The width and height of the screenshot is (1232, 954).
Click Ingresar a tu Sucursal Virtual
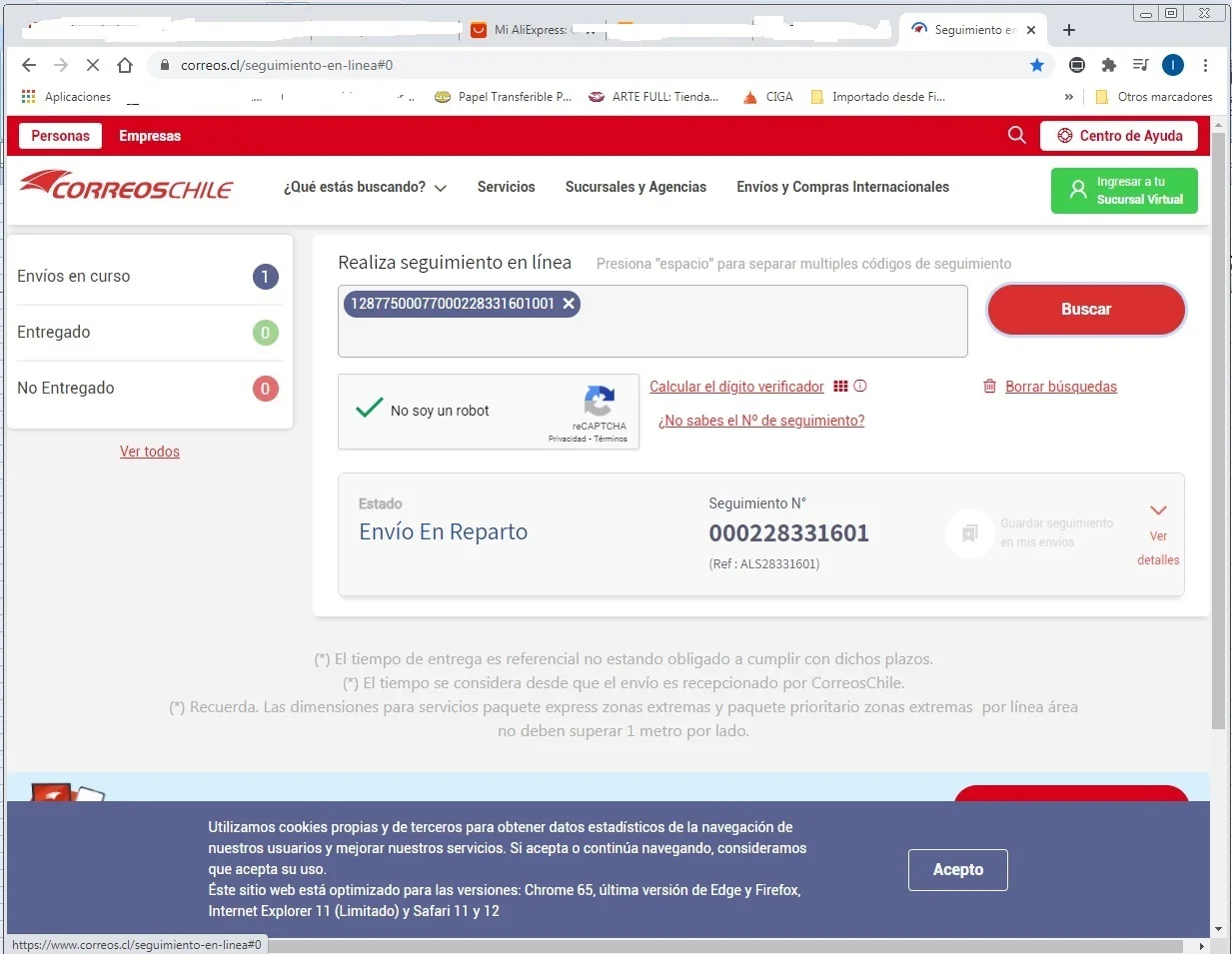point(1124,191)
